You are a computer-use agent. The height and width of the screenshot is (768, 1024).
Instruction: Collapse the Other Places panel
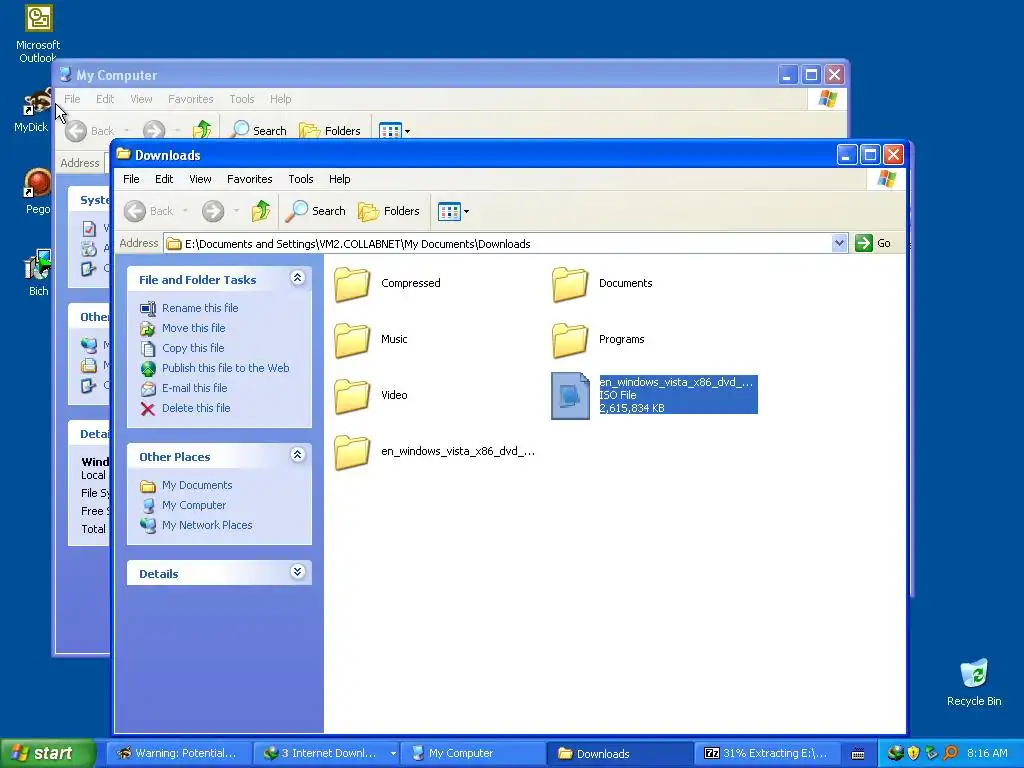coord(298,455)
